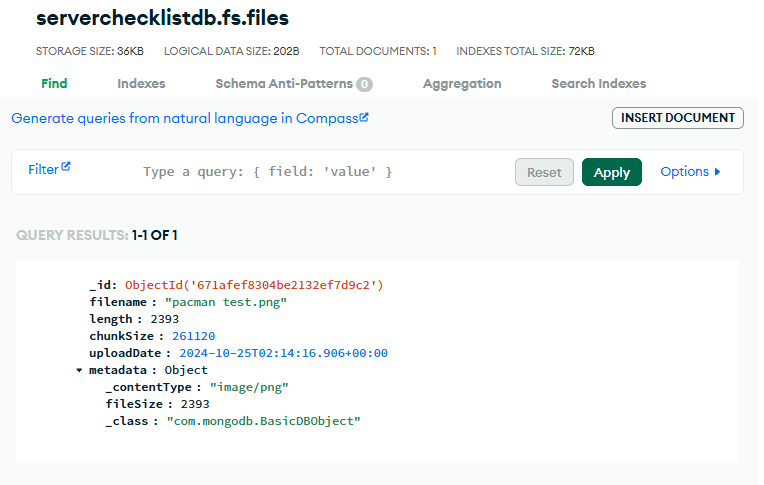The image size is (764, 485).
Task: Click the TOTAL DOCUMENTS: 1 statistic
Action: click(x=378, y=51)
